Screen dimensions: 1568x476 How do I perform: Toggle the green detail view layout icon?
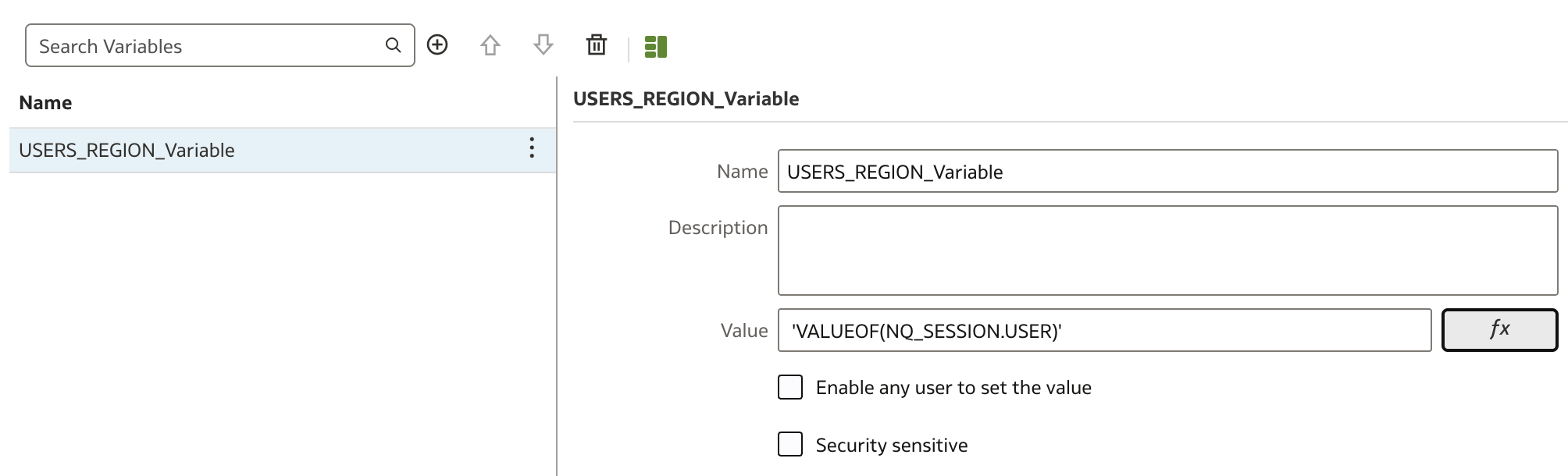coord(656,47)
